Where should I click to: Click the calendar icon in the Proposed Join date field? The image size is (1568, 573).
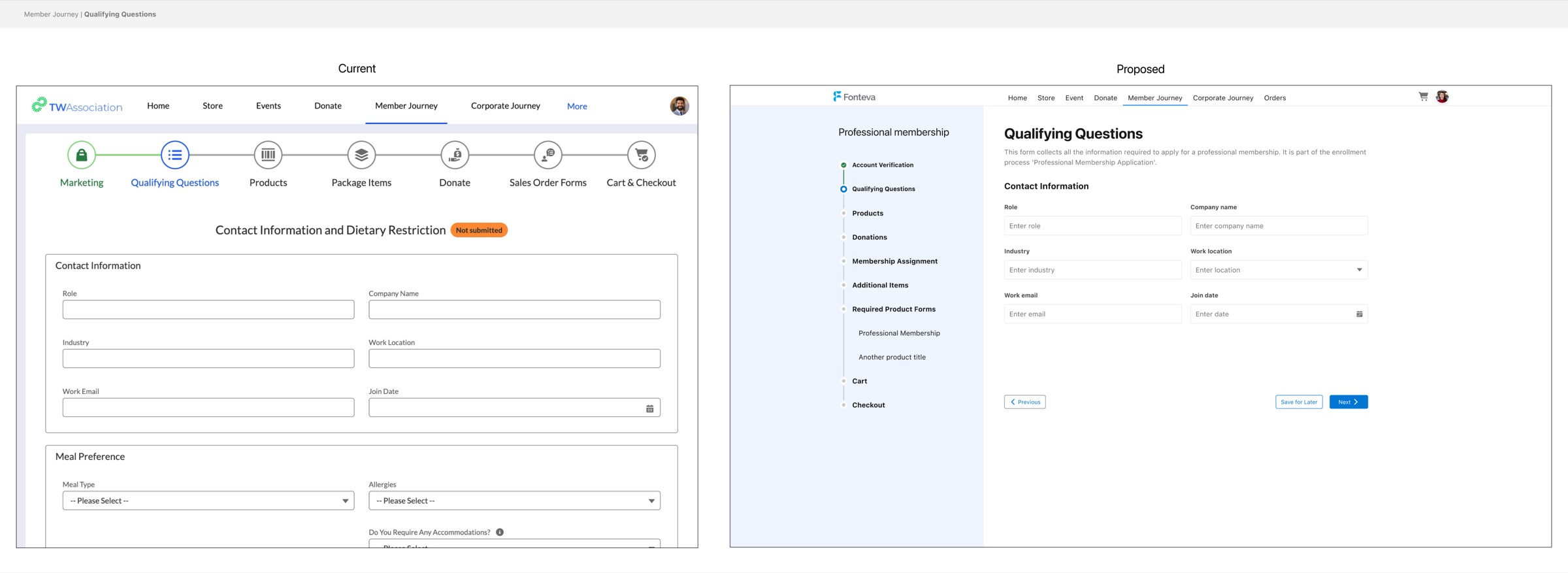[x=1360, y=314]
